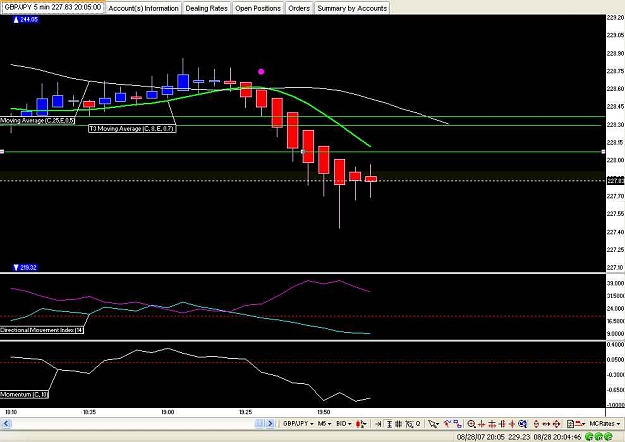Image resolution: width=625 pixels, height=442 pixels.
Task: Click the blue globe refresh icon
Action: coord(523,424)
